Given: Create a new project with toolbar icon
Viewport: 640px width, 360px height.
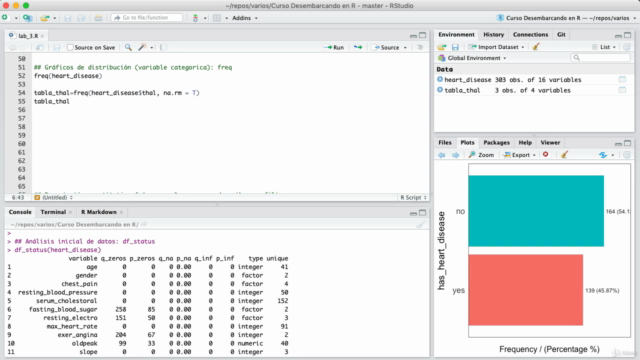Looking at the screenshot, I should point(27,18).
